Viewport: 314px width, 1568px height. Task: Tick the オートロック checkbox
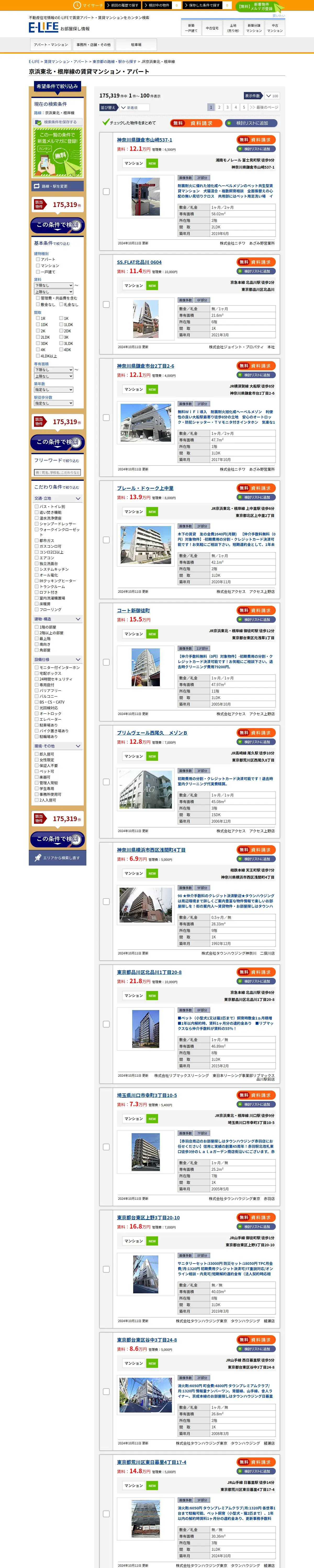(x=37, y=713)
